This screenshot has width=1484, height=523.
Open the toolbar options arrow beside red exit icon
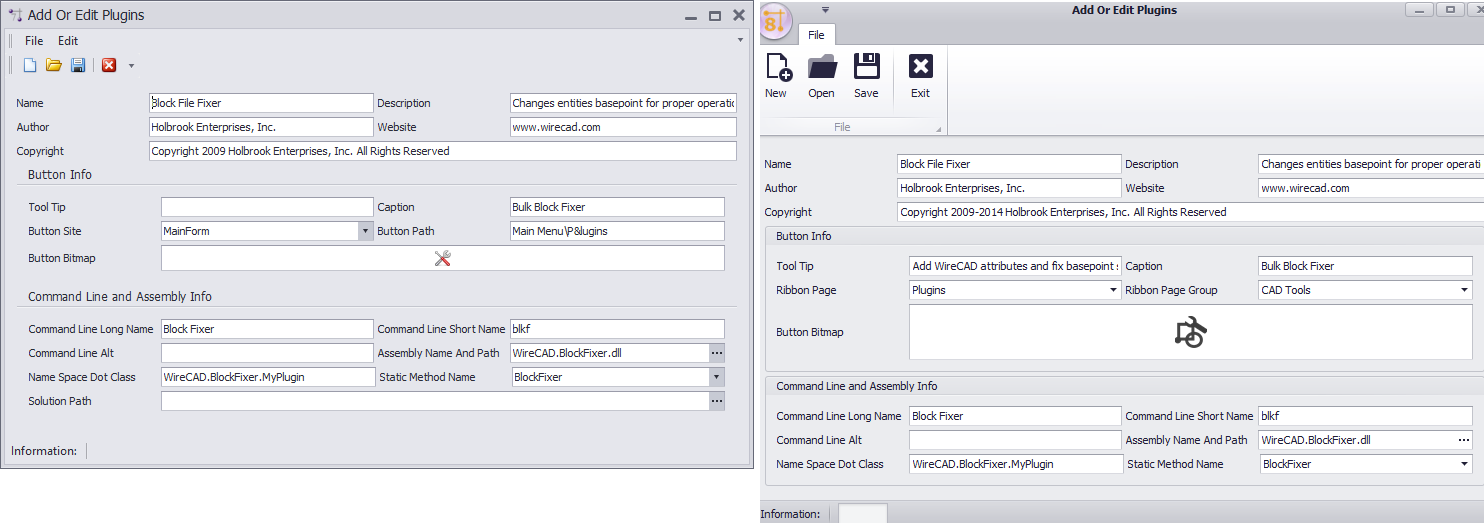point(131,66)
